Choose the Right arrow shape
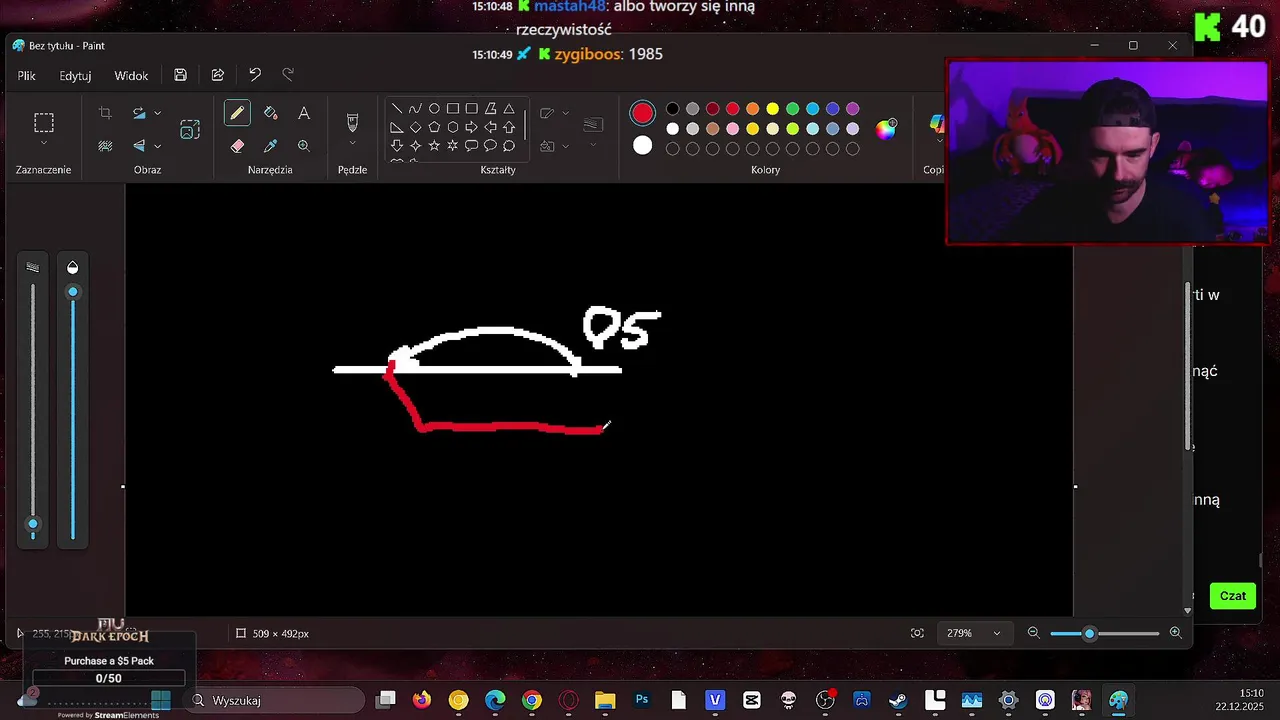Viewport: 1280px width, 720px height. click(471, 127)
